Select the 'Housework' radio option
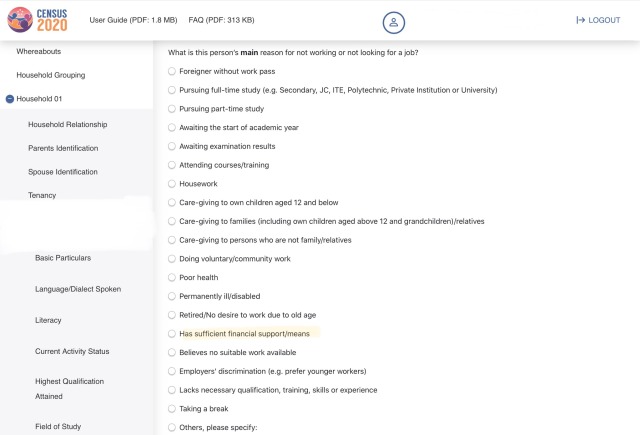 [x=172, y=184]
